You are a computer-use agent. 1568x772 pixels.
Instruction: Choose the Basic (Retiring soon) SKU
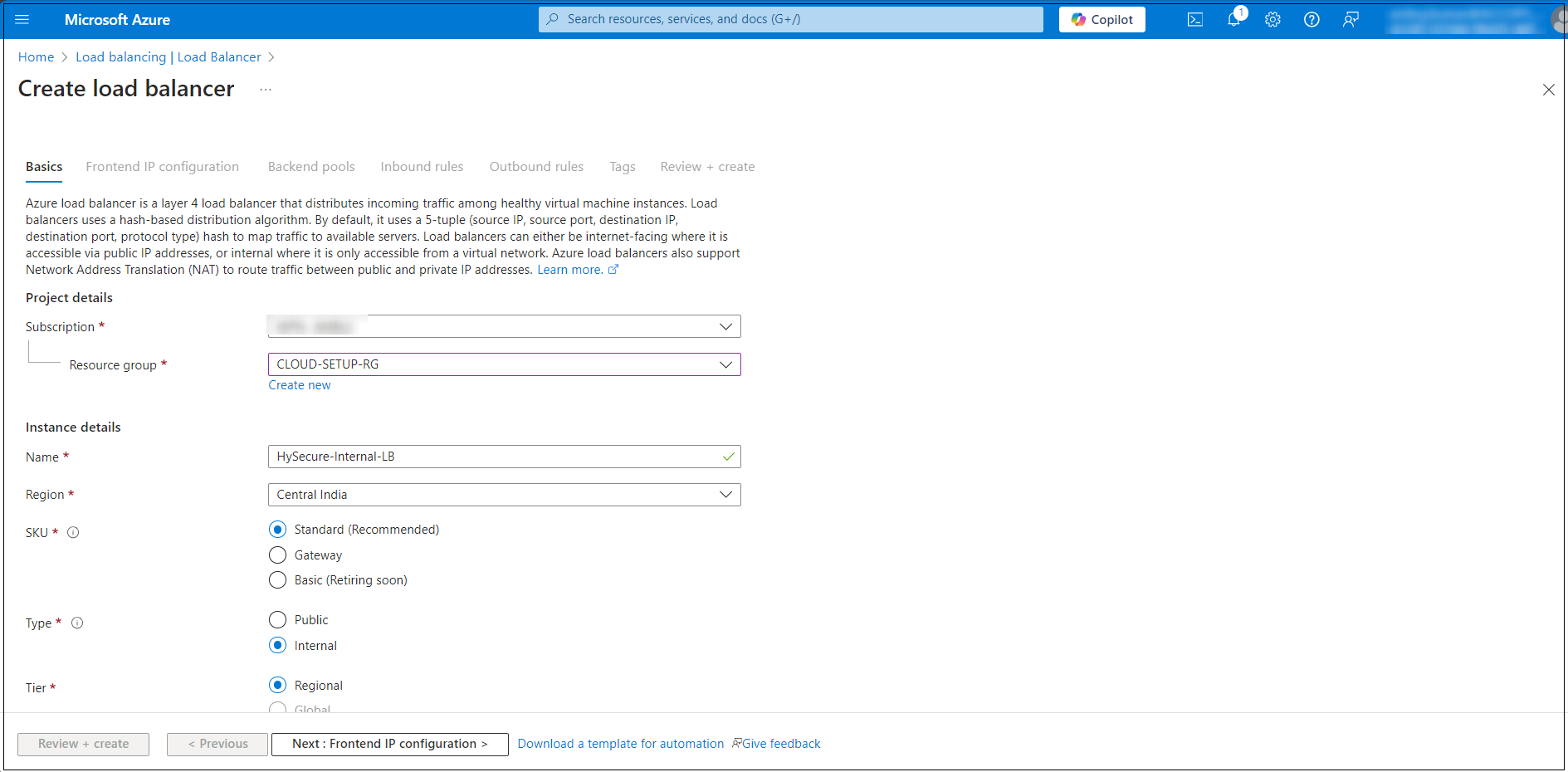278,580
